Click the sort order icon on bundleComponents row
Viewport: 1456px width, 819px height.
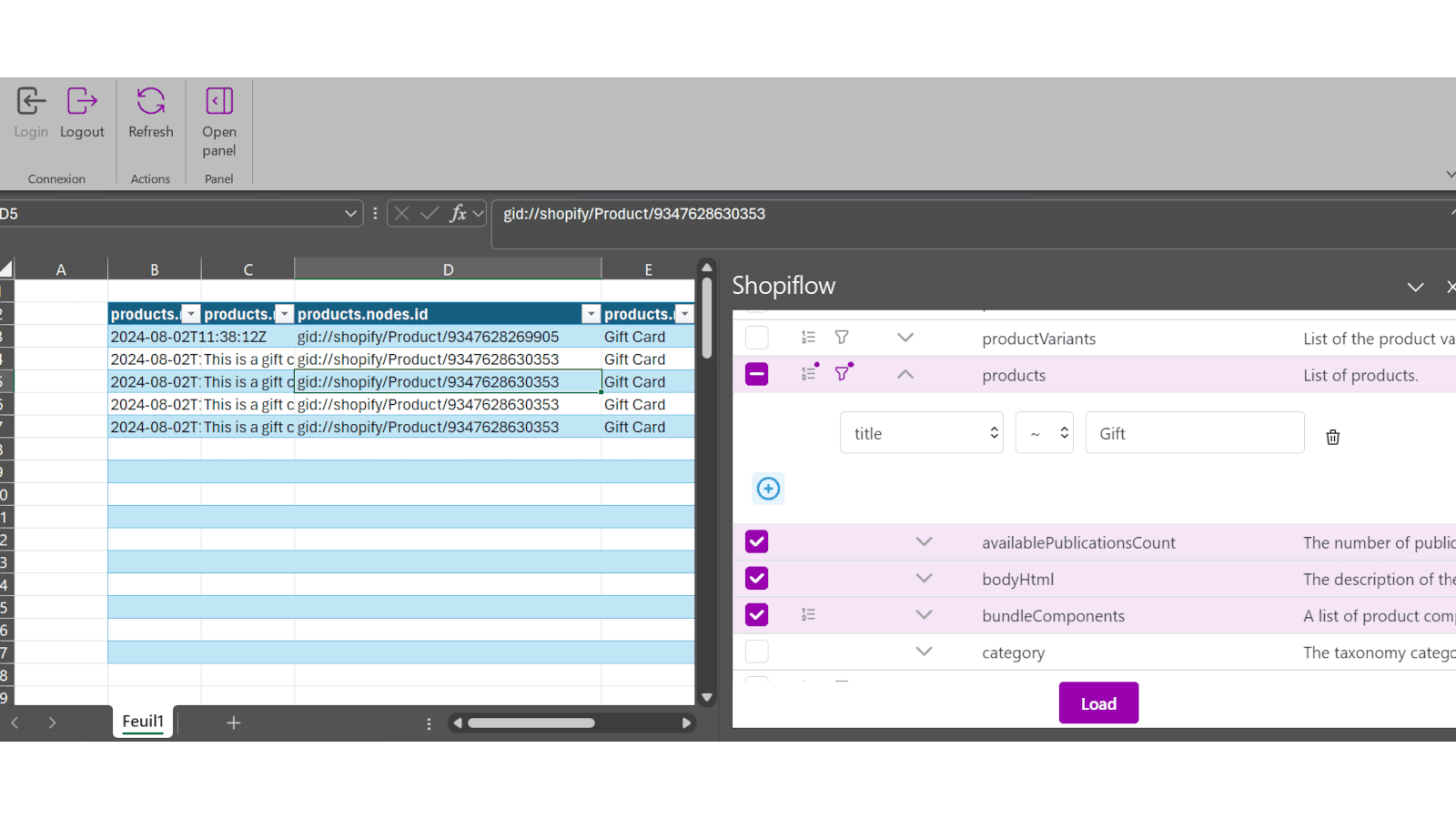[x=808, y=615]
